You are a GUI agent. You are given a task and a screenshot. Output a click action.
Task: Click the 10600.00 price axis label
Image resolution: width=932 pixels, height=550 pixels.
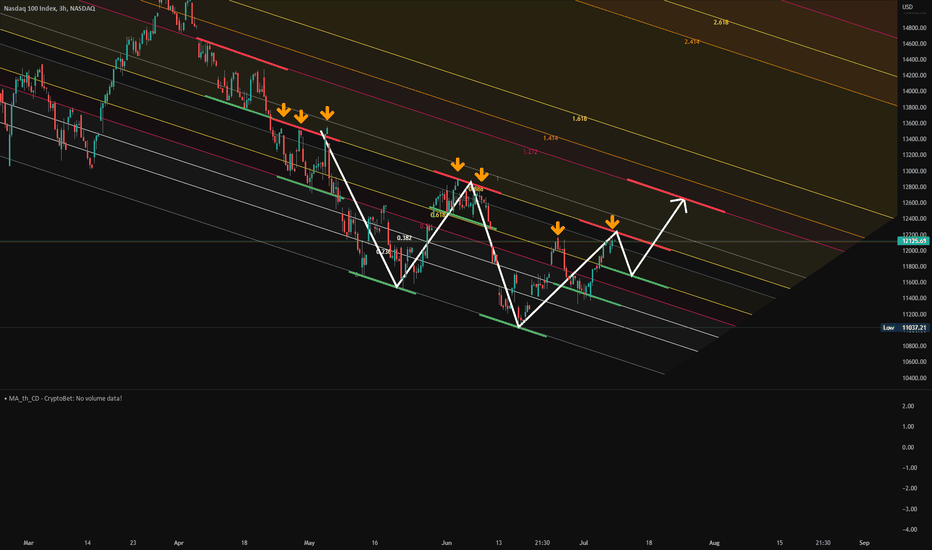point(914,362)
